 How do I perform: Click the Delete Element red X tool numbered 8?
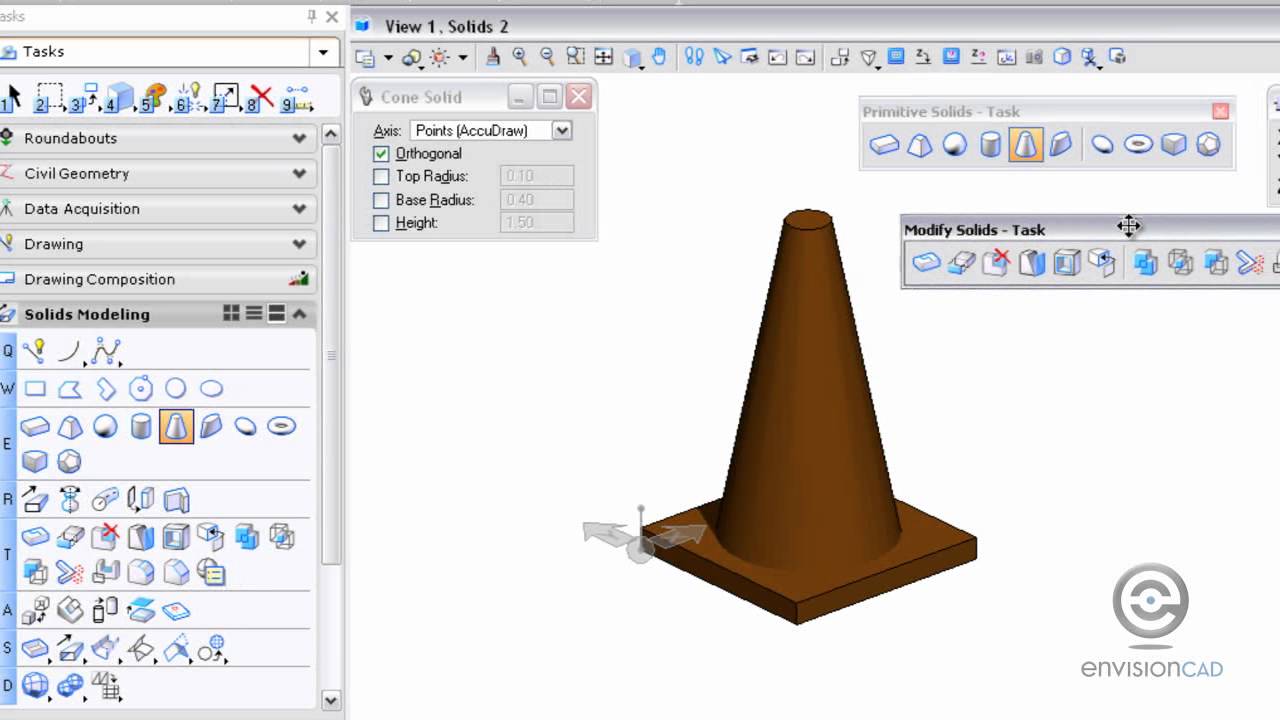coord(260,98)
